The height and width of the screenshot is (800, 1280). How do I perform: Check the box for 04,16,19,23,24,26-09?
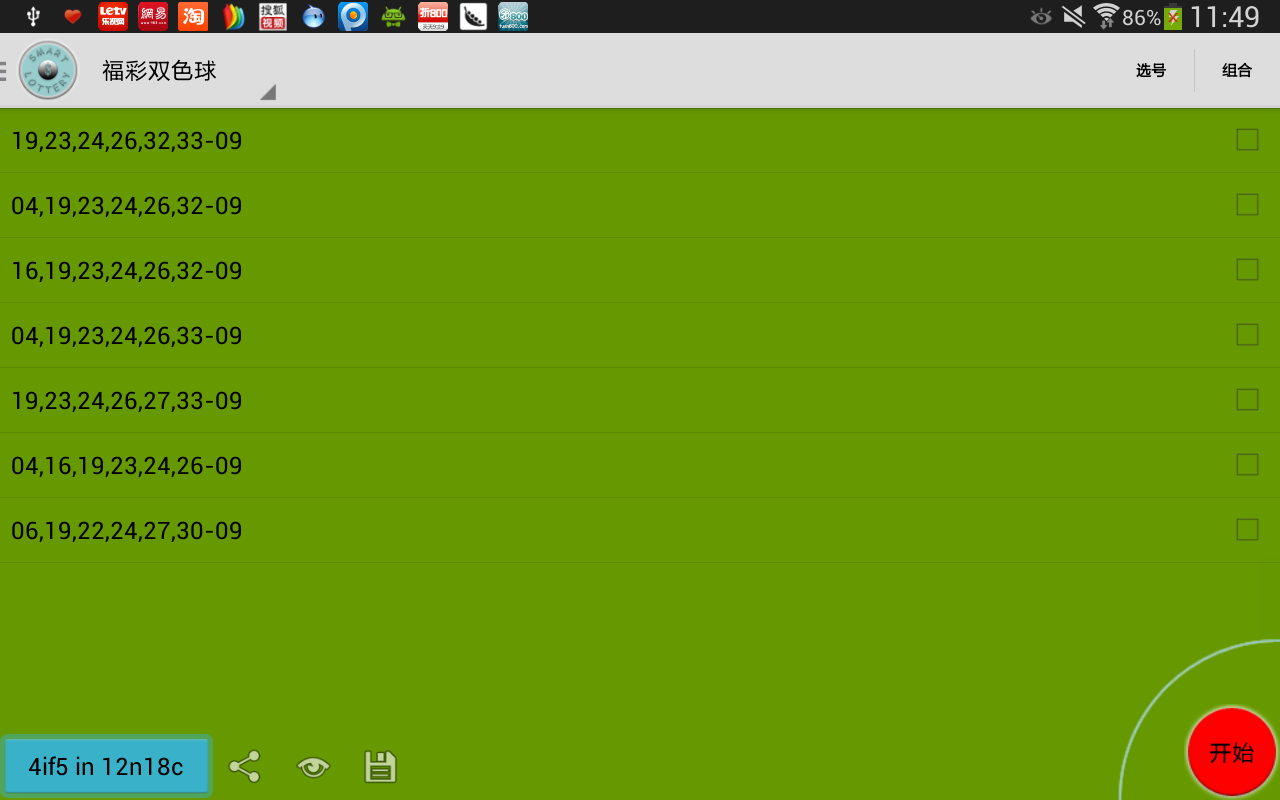point(1247,465)
